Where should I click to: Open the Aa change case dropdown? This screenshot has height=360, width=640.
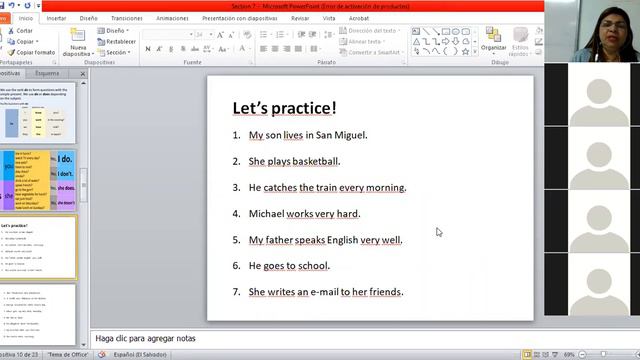point(224,49)
